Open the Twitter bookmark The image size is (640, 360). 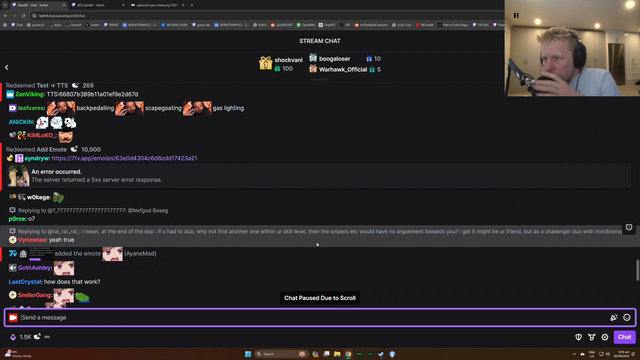point(92,25)
